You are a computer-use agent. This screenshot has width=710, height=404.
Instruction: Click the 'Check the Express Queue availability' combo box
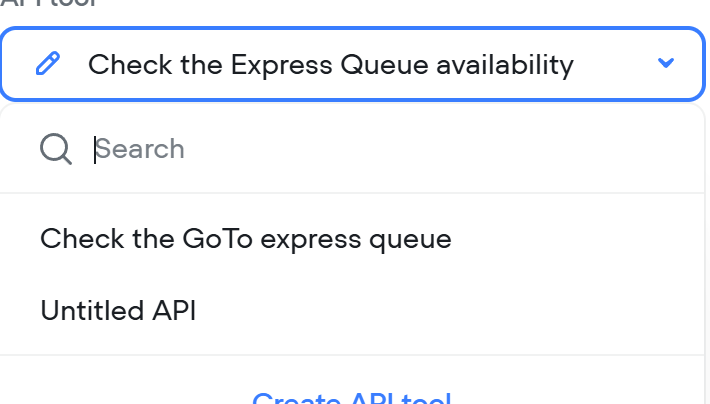(x=353, y=64)
